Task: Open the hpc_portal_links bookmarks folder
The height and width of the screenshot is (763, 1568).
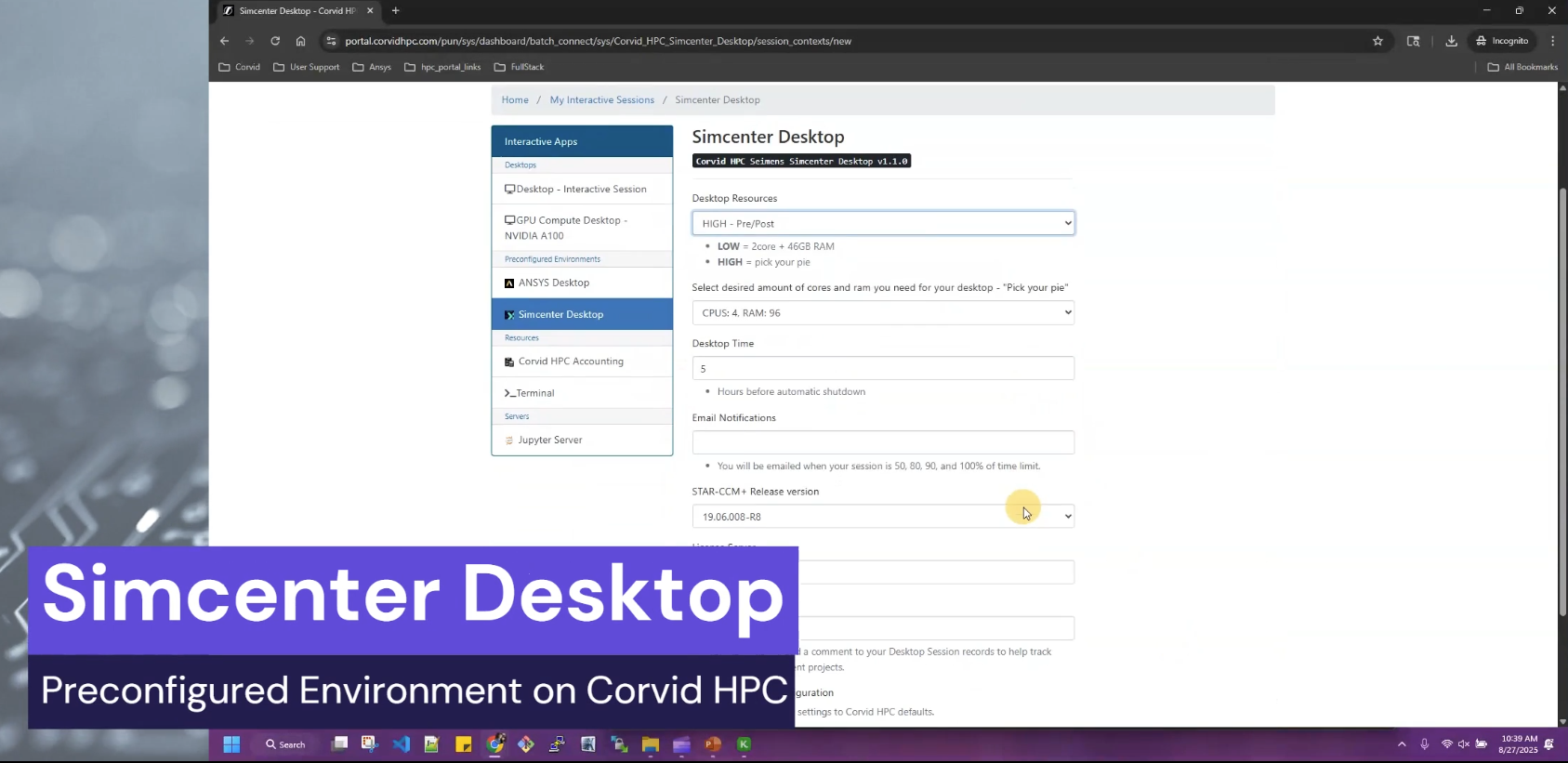Action: 442,67
